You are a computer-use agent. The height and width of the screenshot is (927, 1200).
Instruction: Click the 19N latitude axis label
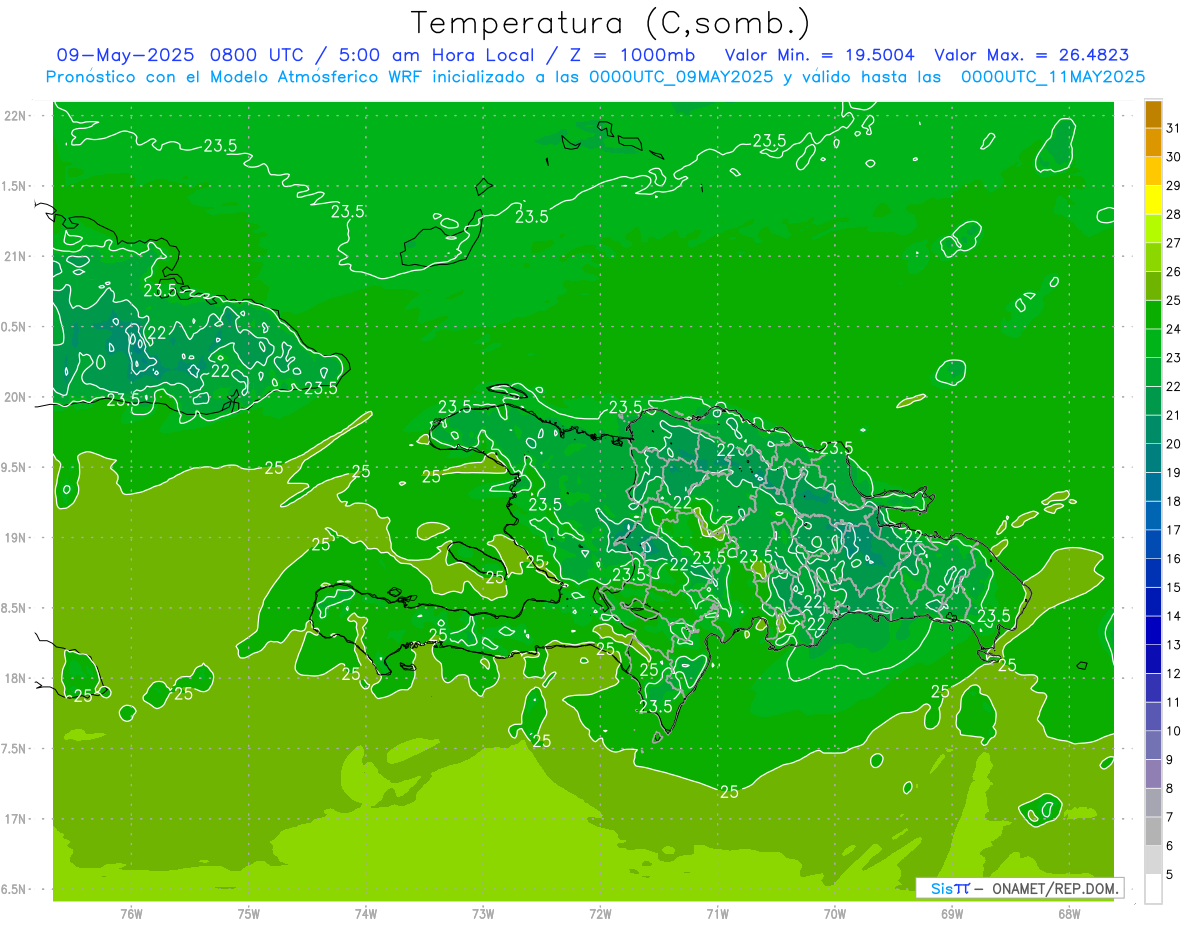point(15,538)
